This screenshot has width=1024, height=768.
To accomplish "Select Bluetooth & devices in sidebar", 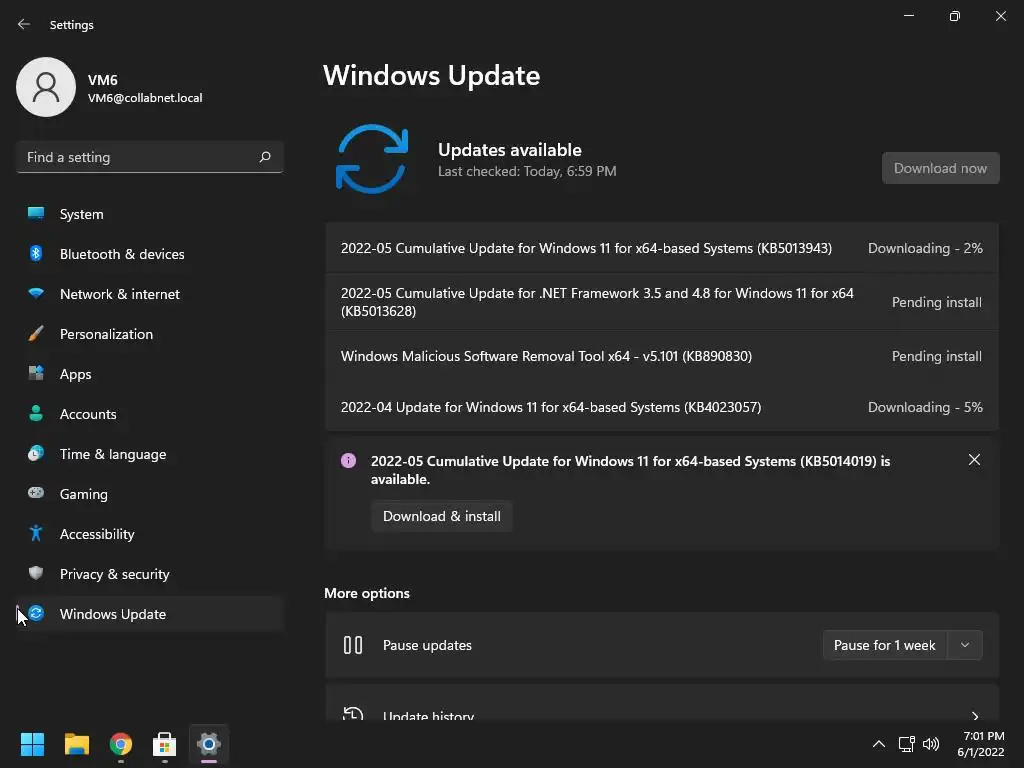I will [x=150, y=254].
